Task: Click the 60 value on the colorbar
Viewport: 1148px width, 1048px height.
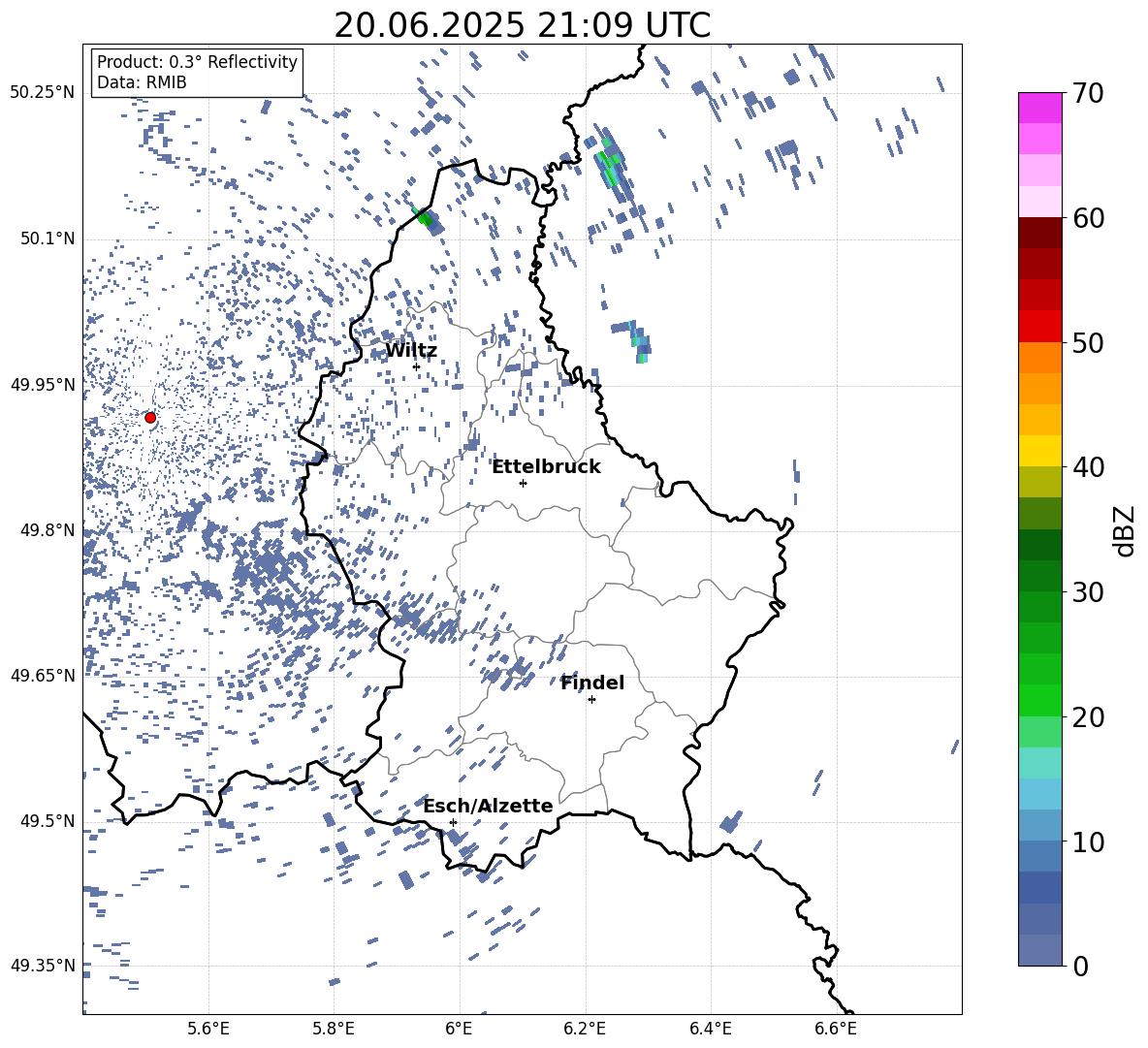Action: click(x=1088, y=218)
